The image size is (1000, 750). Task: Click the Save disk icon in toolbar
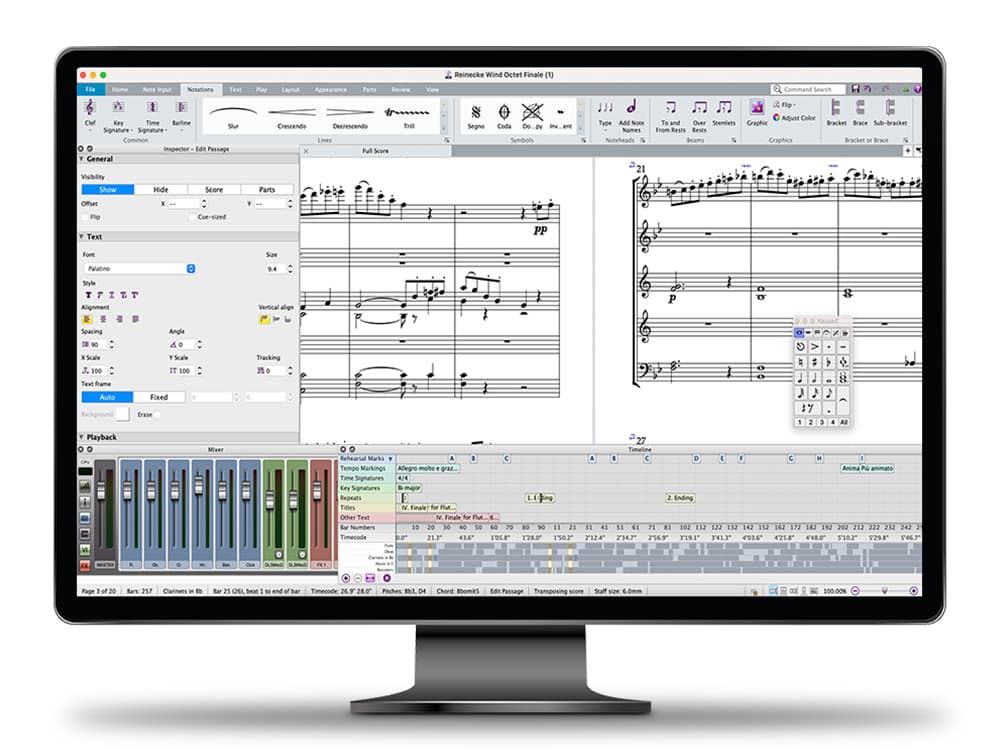(855, 89)
